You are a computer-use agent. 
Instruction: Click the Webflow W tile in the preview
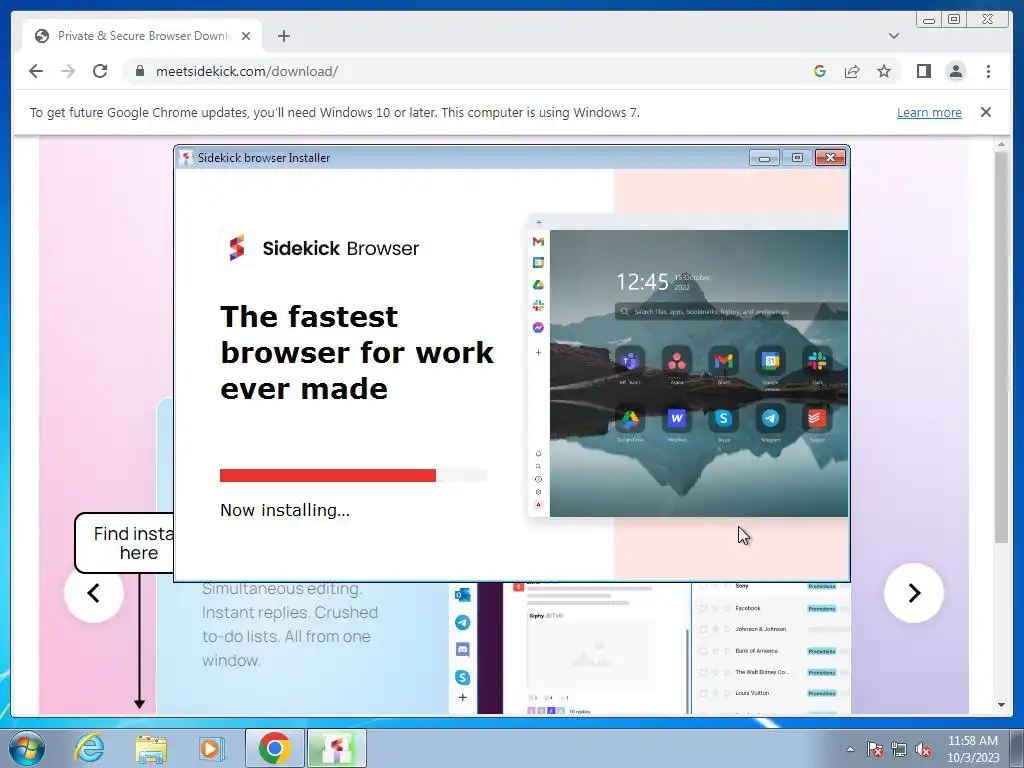677,419
